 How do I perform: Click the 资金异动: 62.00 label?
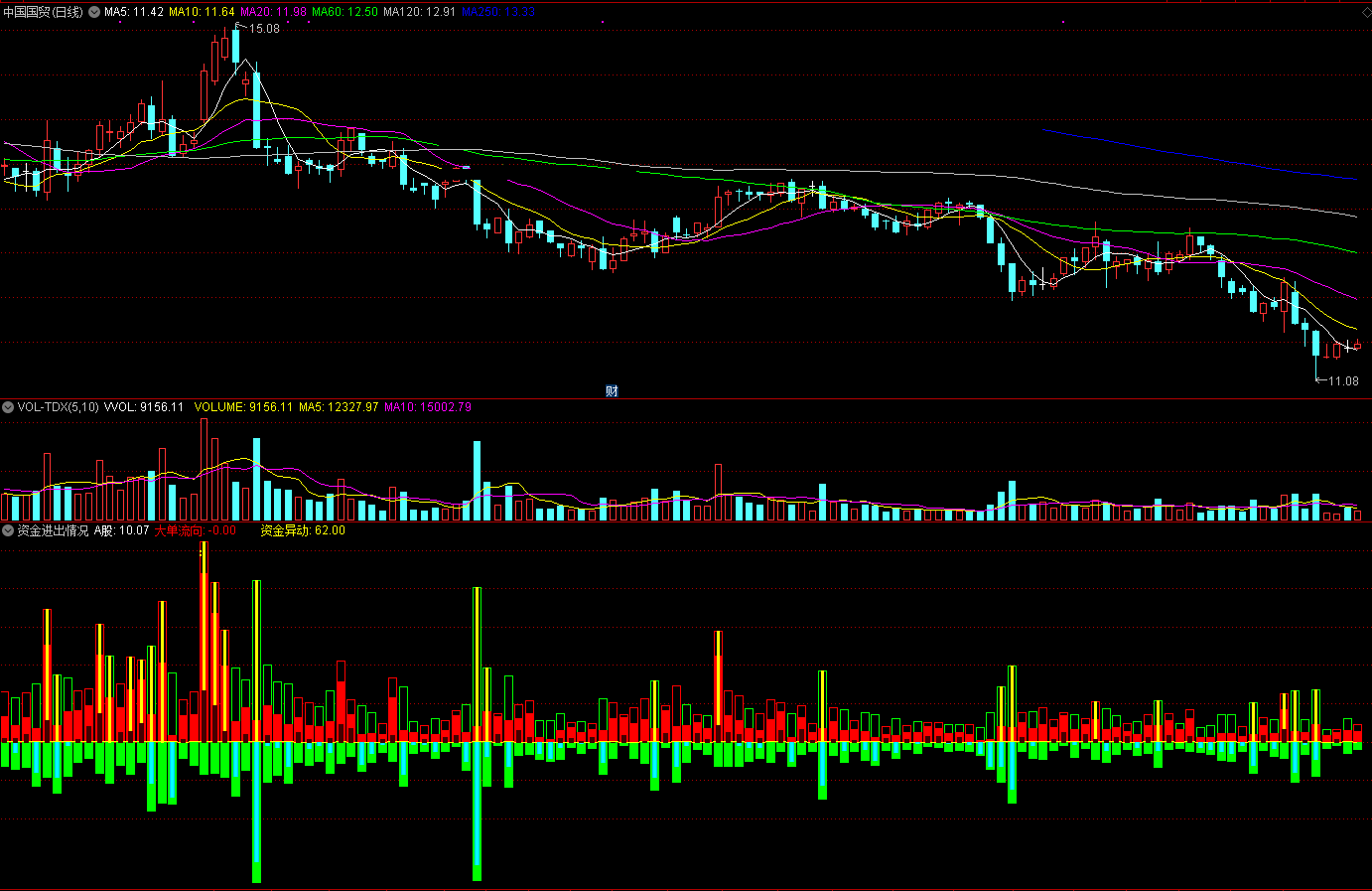(303, 530)
